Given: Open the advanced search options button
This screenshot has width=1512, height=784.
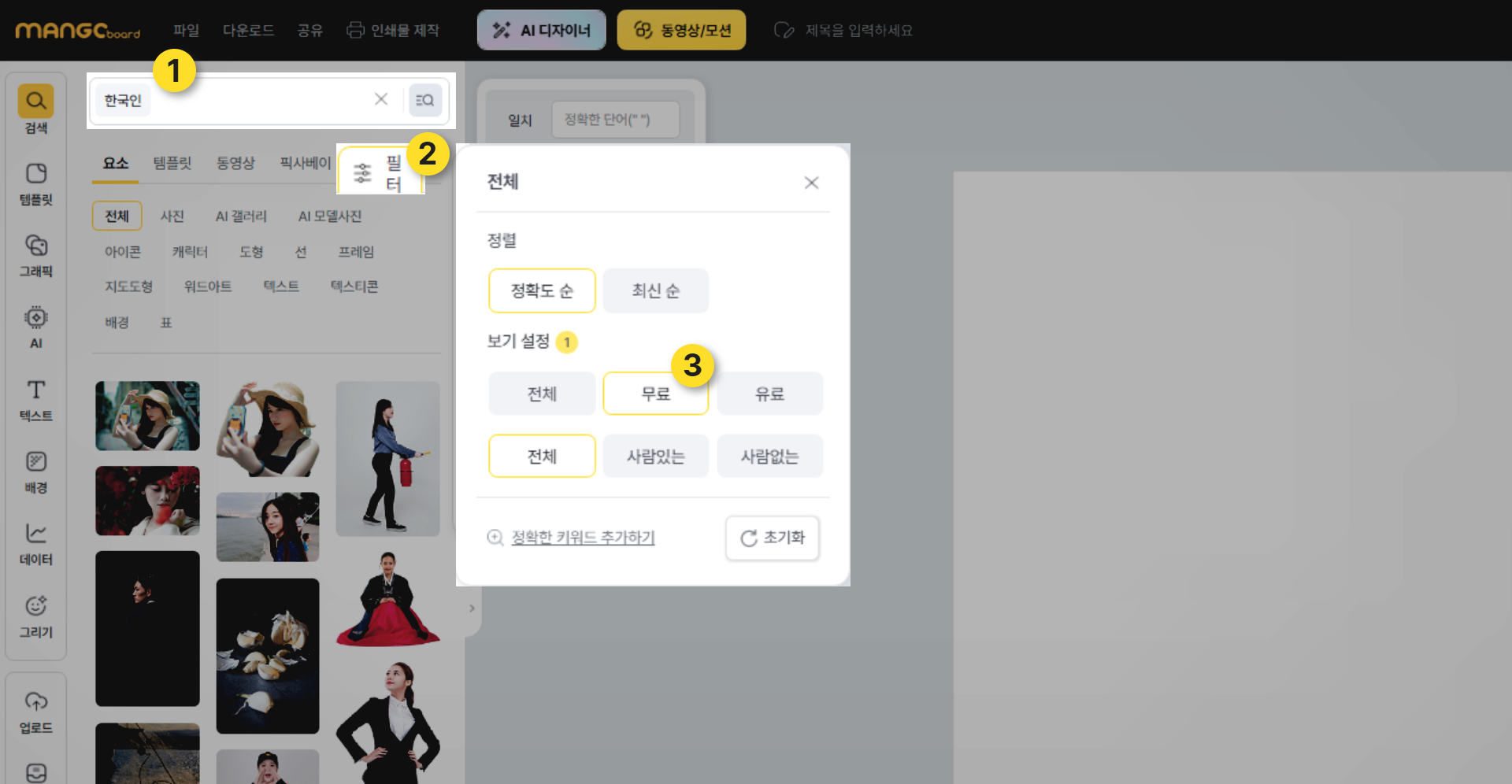Looking at the screenshot, I should (425, 100).
